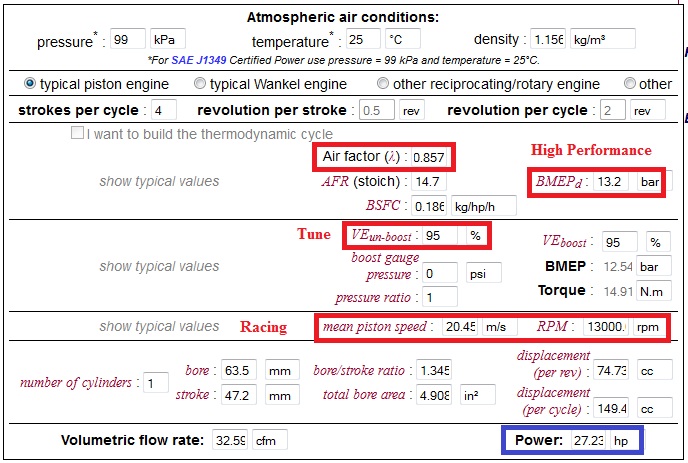Viewport: 688px width, 463px height.
Task: Open the pressure unit kPa field
Action: (167, 40)
